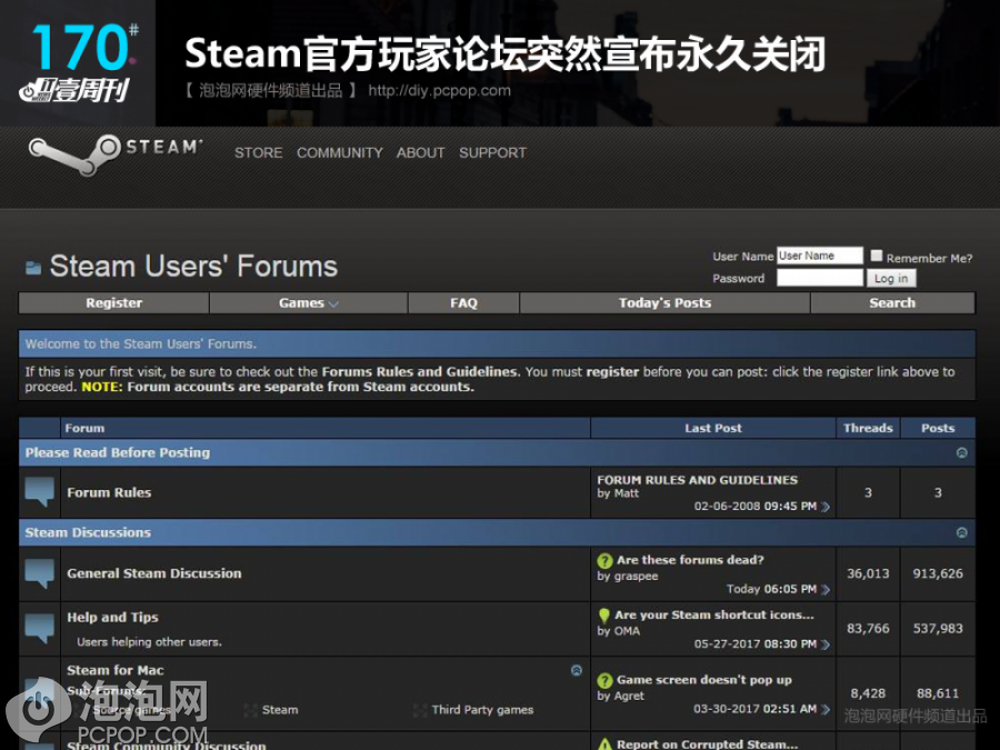Click the Steam Users' Forums title
Viewport: 1000px width, 750px height.
(193, 267)
